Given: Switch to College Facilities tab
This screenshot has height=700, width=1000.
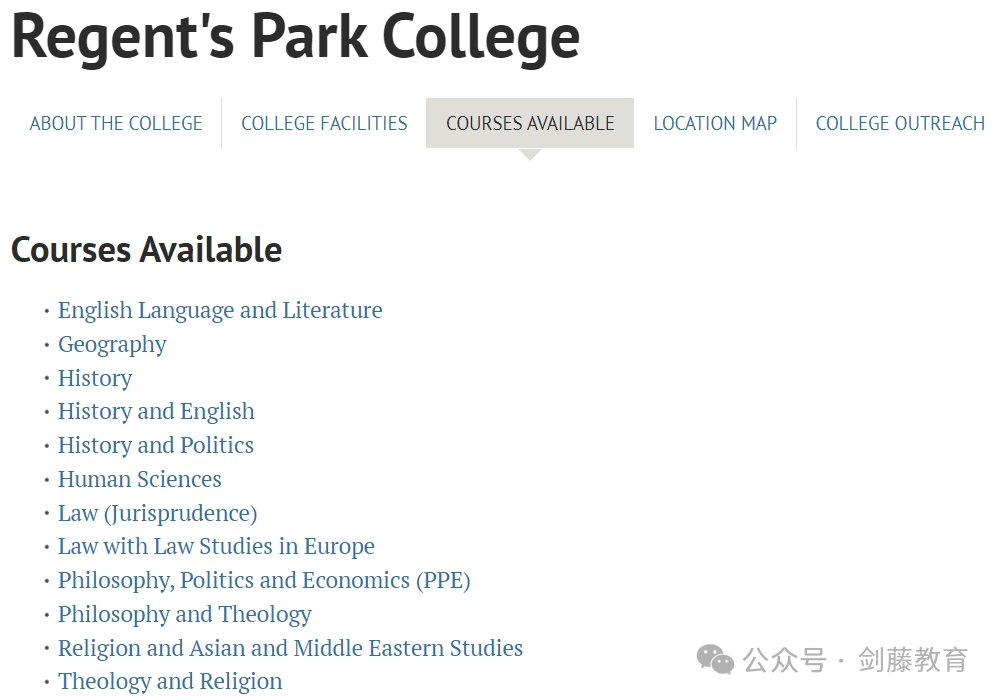Looking at the screenshot, I should (324, 123).
